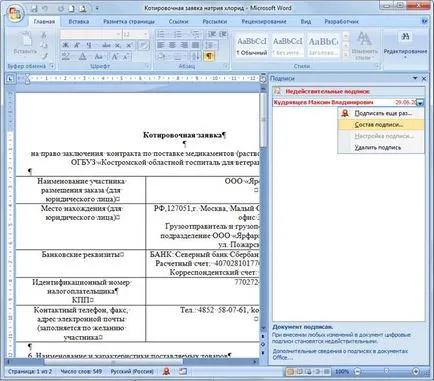Close the Подписи pane

point(424,78)
